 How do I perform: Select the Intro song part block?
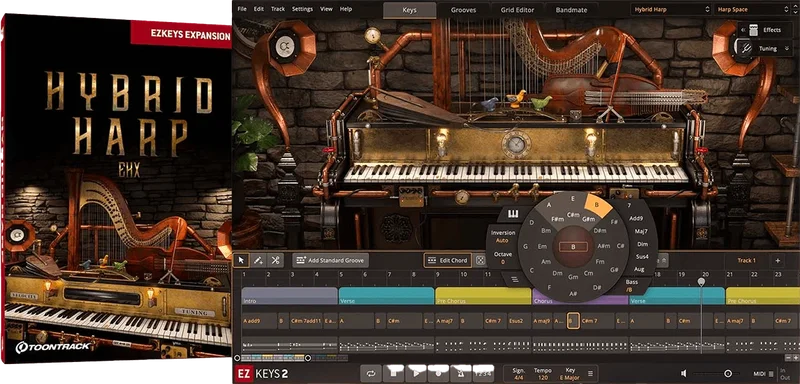pyautogui.click(x=289, y=296)
